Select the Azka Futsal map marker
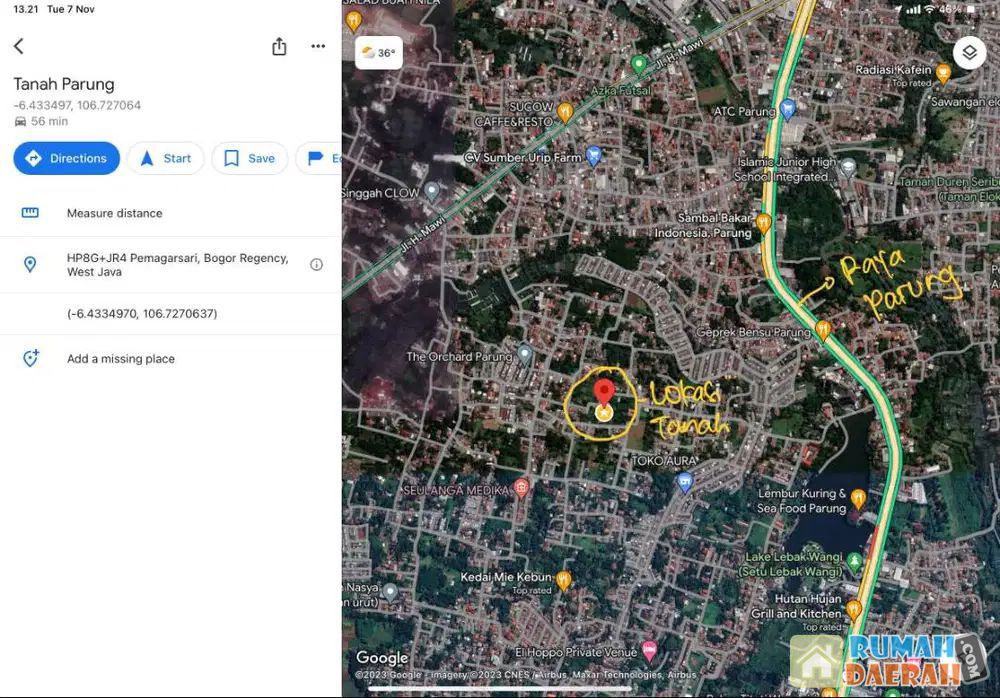The width and height of the screenshot is (1000, 698). point(639,66)
